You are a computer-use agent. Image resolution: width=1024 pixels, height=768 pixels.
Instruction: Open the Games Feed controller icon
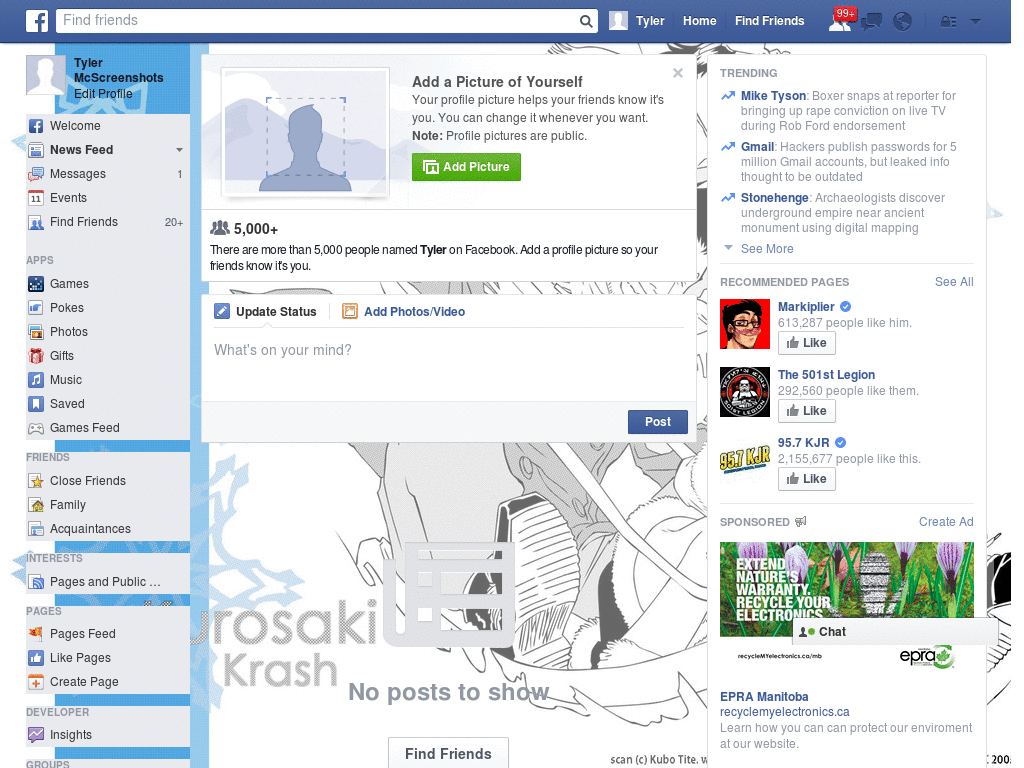click(36, 428)
